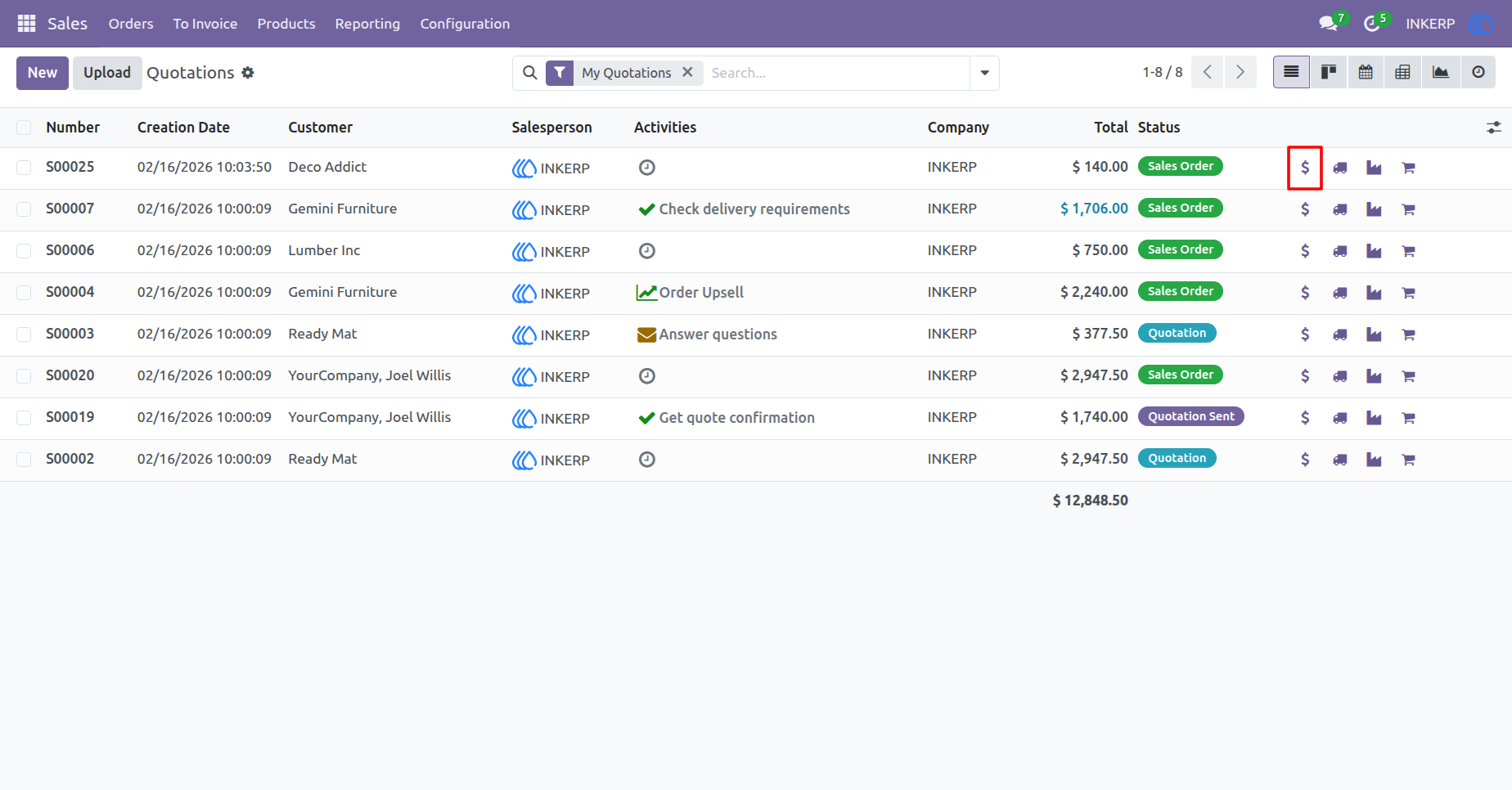Click the factory manufacturing icon for S00006

tap(1374, 251)
